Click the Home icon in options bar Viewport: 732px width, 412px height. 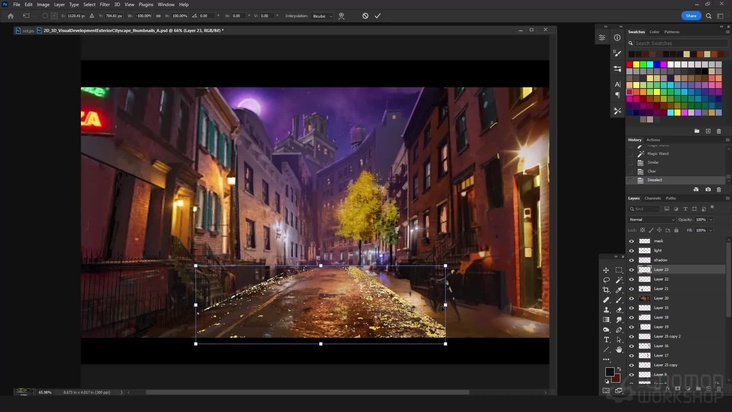(x=11, y=16)
